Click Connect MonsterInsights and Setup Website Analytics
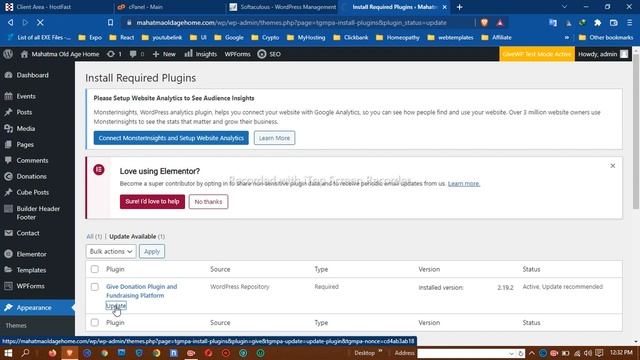This screenshot has height=360, width=640. coord(171,138)
